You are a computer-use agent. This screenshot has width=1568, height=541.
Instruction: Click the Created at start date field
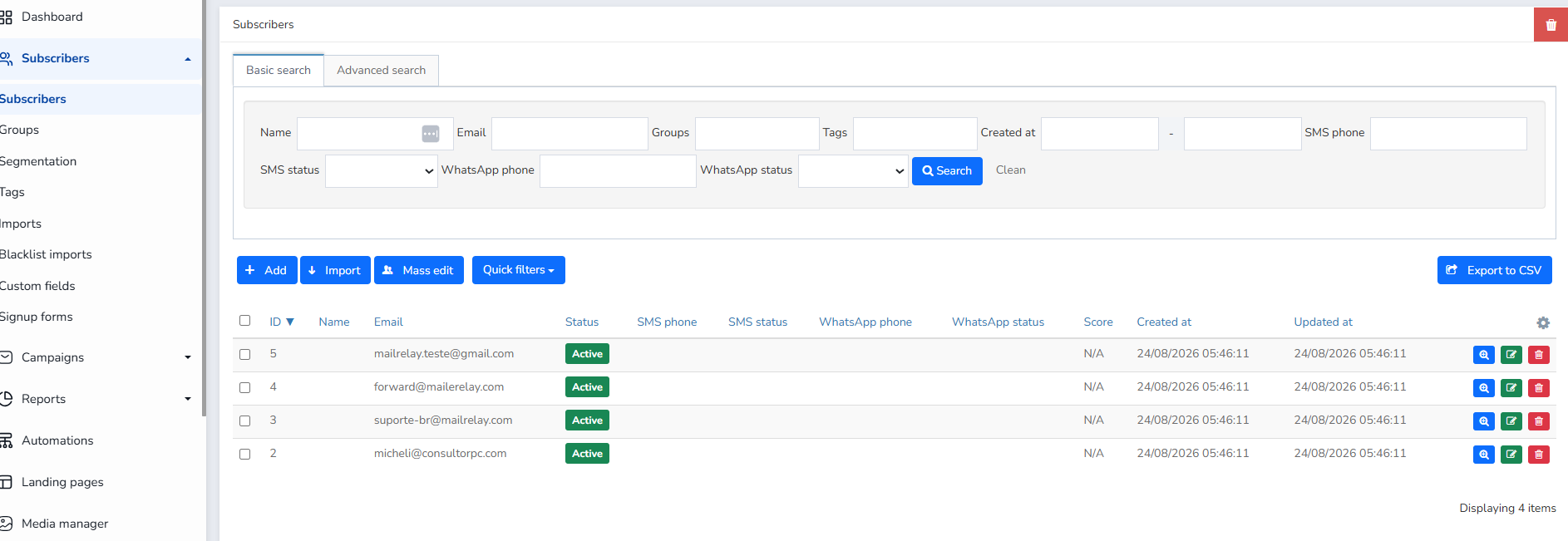tap(1100, 134)
